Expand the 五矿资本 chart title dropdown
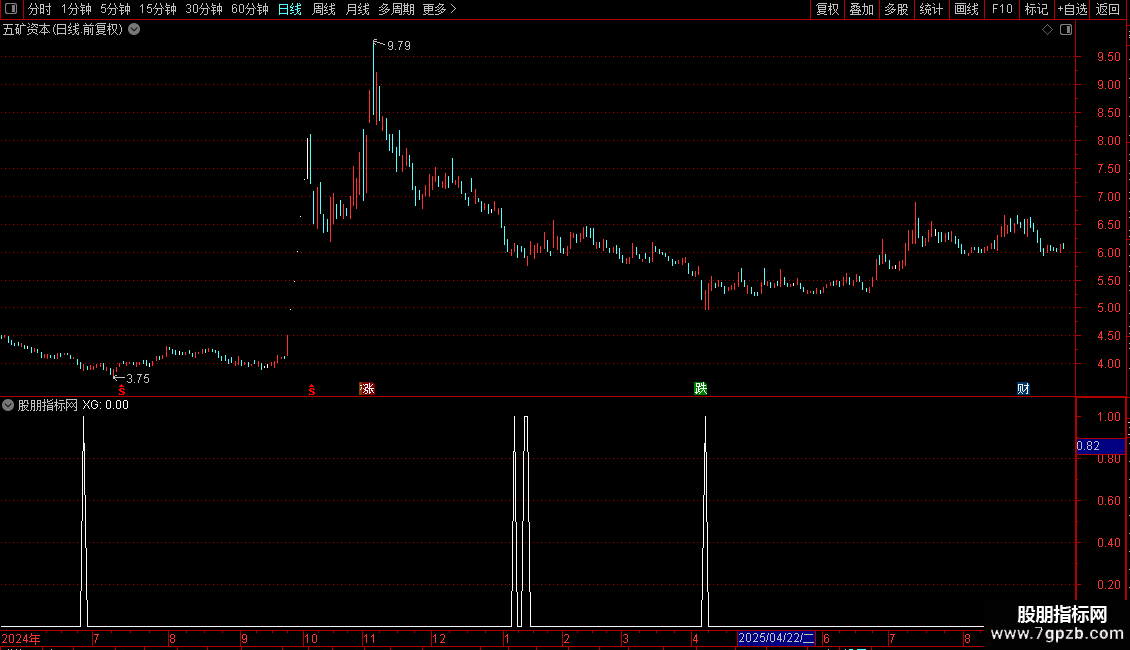Screen dimensions: 1130x650 [x=134, y=30]
